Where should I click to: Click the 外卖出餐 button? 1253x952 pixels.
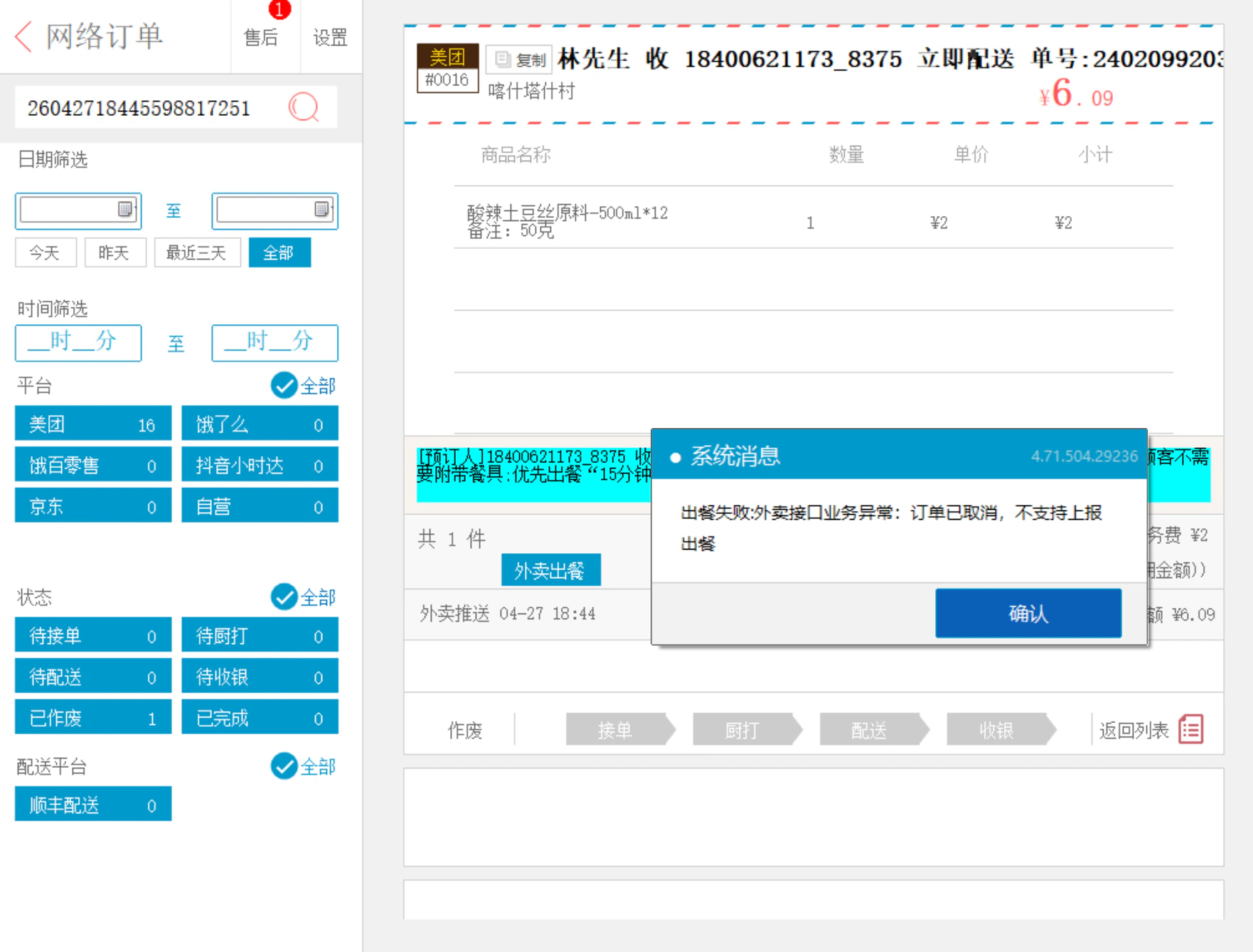pyautogui.click(x=550, y=569)
